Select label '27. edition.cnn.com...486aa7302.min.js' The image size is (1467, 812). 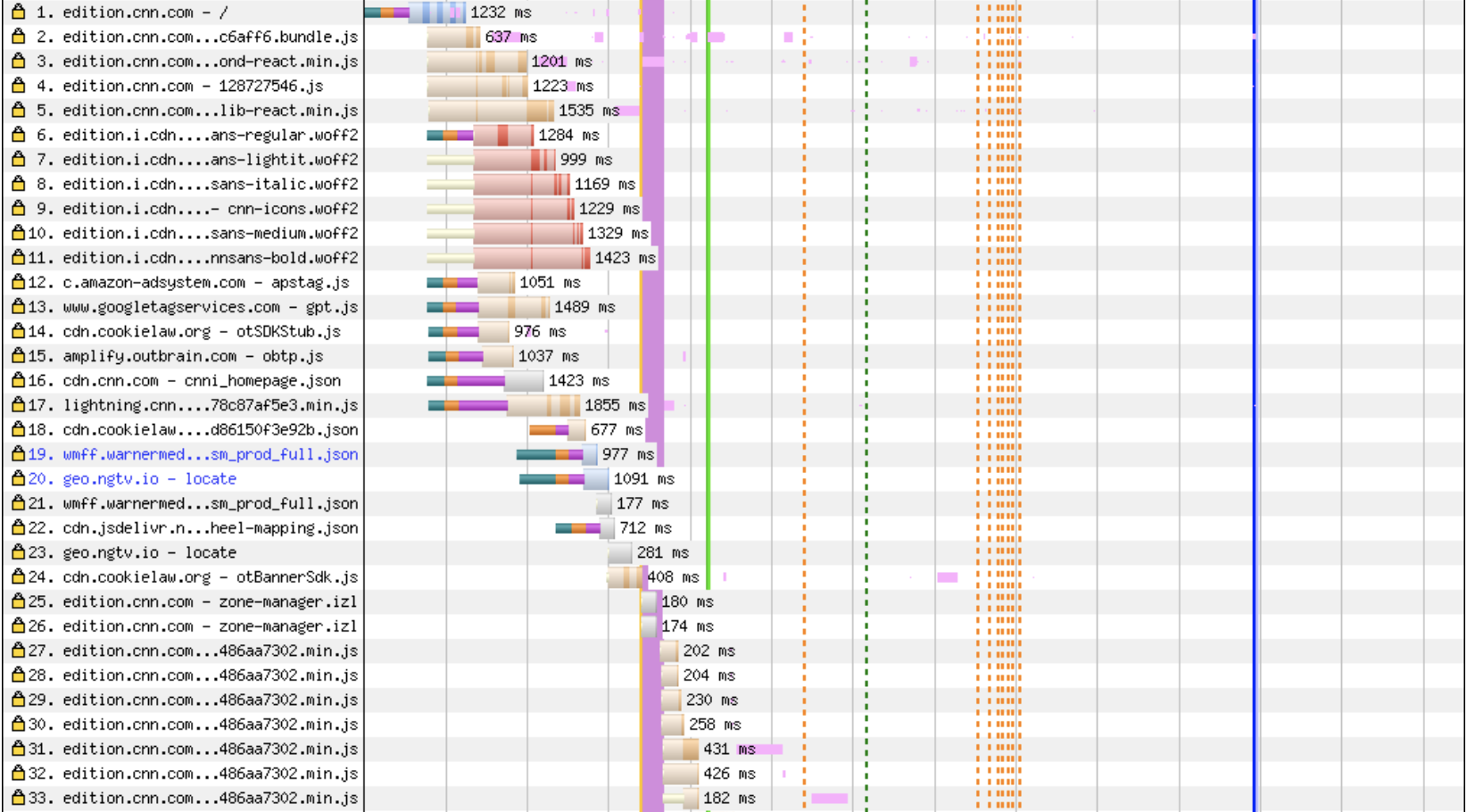tap(193, 650)
